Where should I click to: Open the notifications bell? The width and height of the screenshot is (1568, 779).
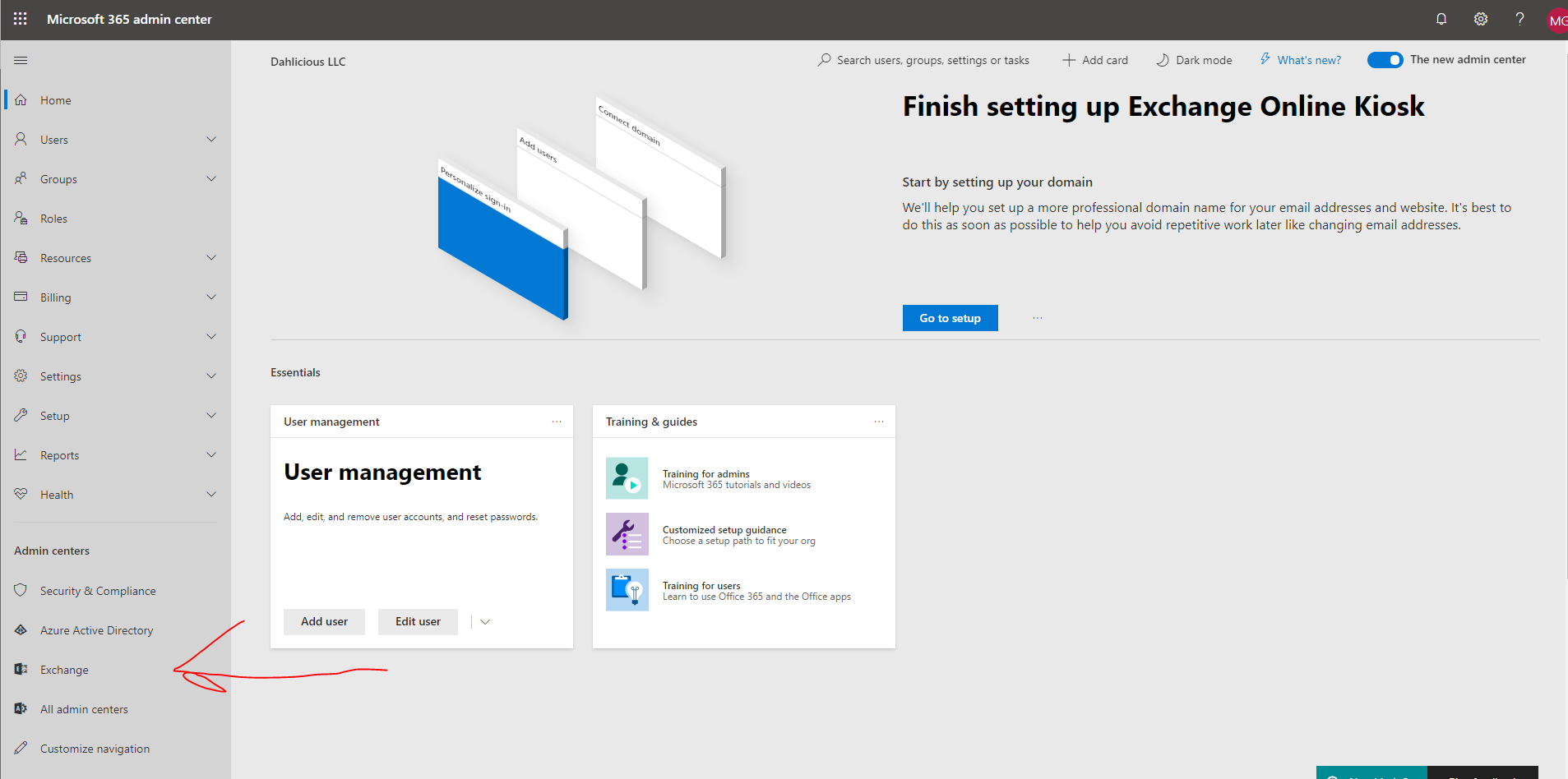[x=1441, y=19]
